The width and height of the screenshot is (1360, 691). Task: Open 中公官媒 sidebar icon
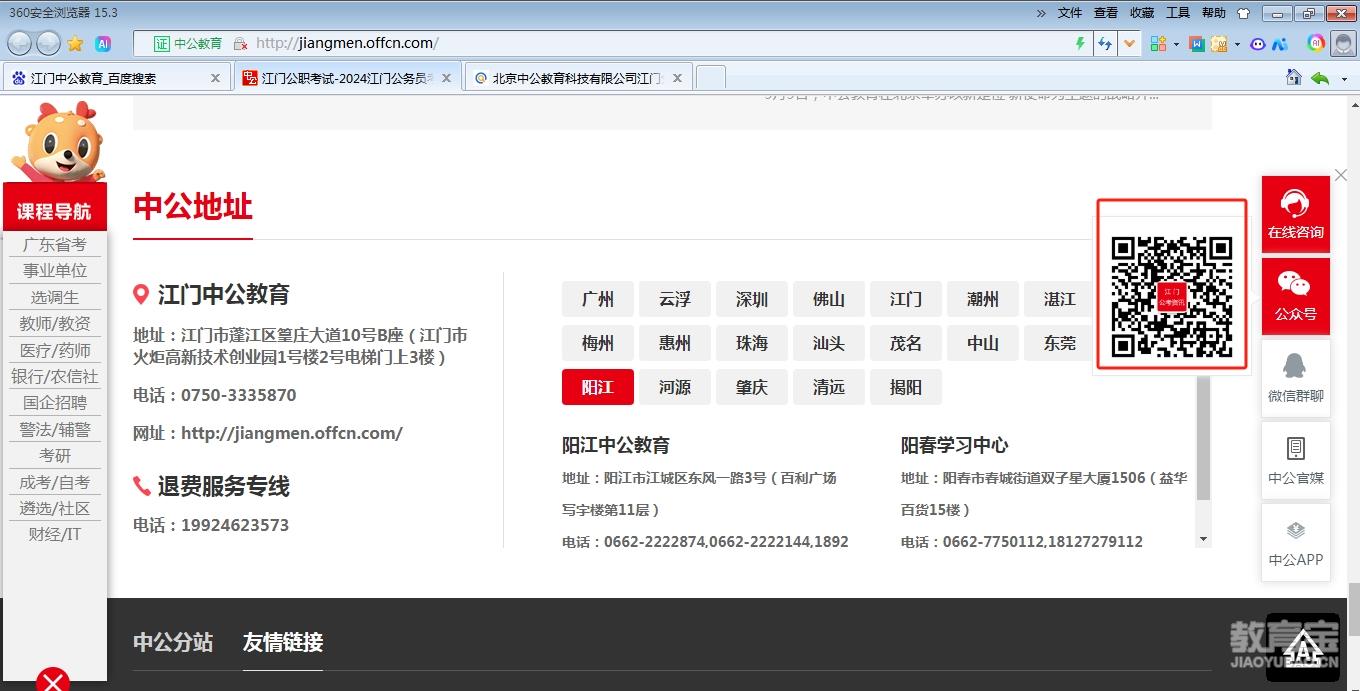coord(1296,460)
